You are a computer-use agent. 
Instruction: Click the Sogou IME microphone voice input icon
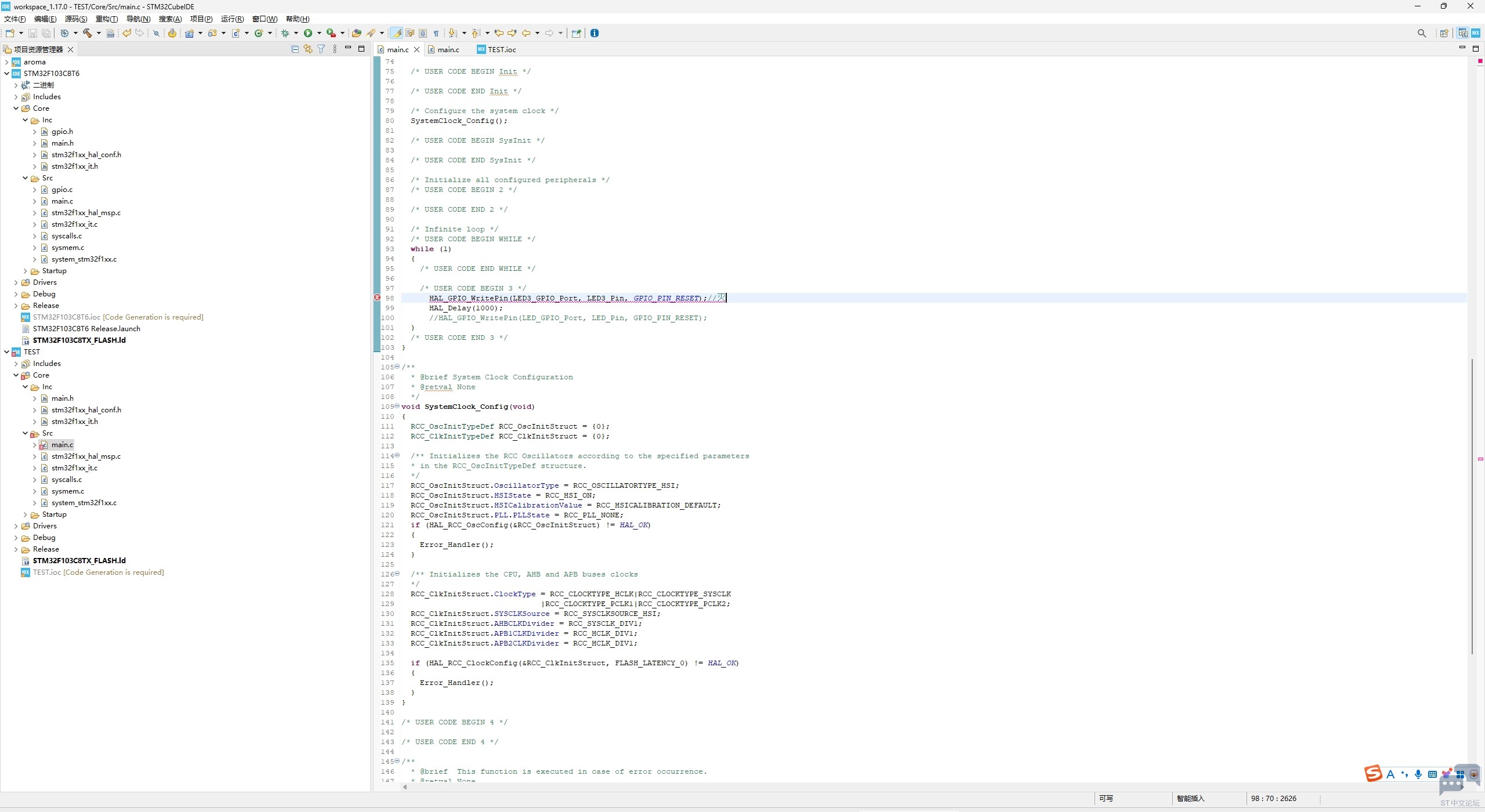[x=1418, y=774]
